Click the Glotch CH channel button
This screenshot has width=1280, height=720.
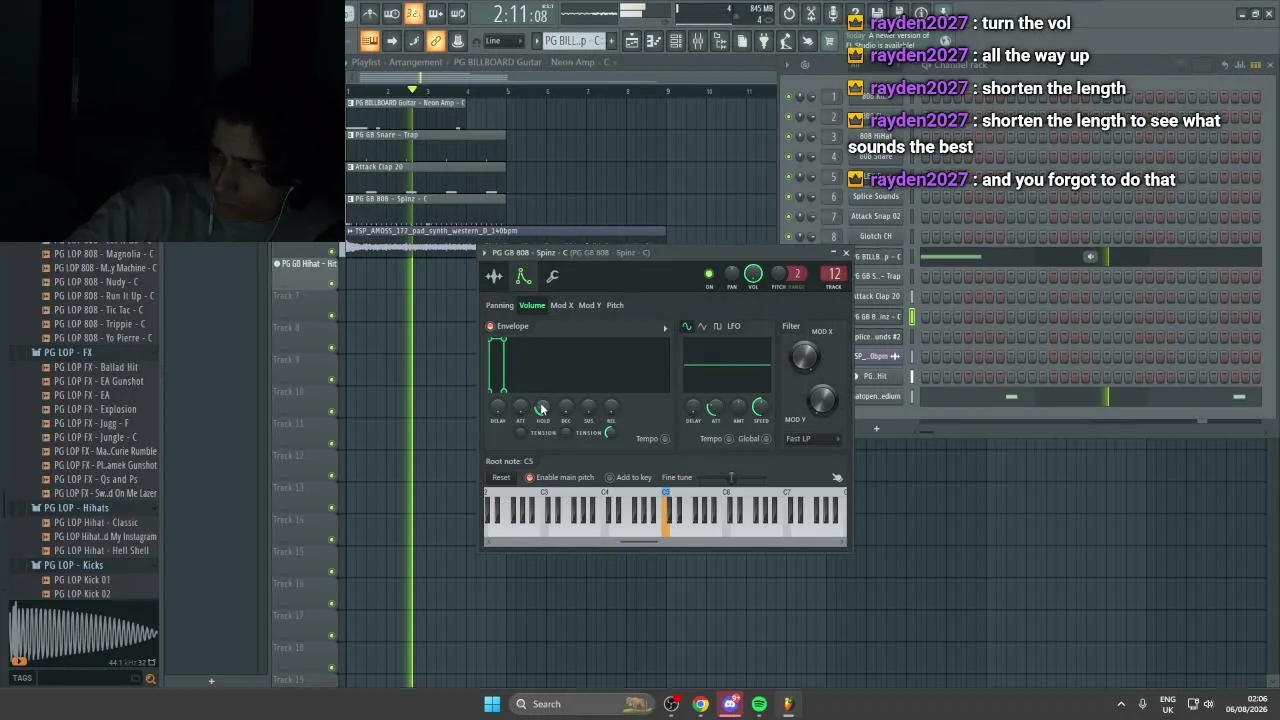[x=876, y=237]
